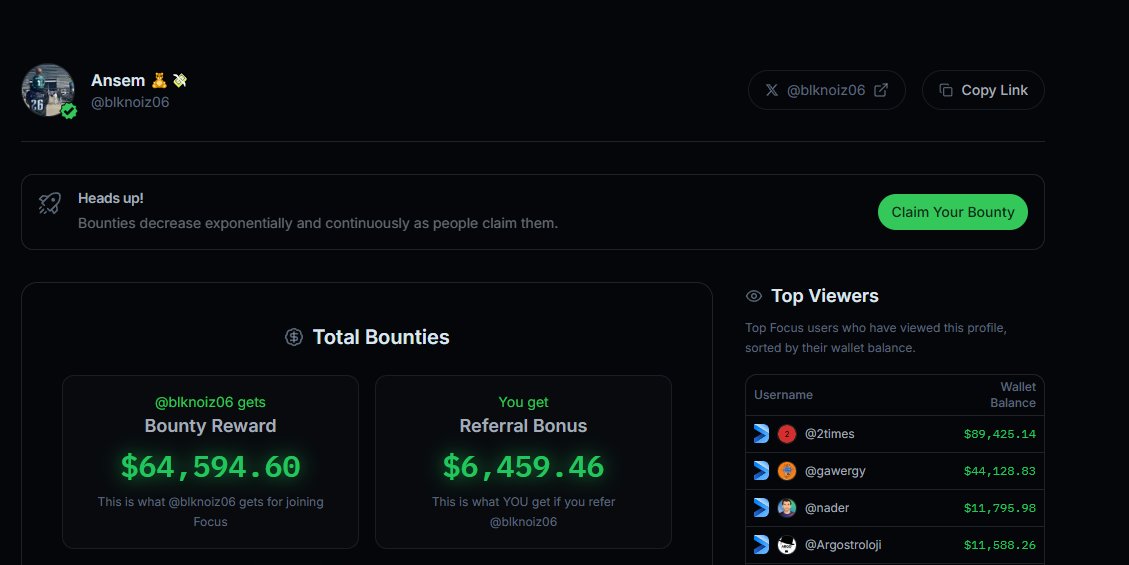
Task: Click the green '@blknoiz06 gets' label
Action: point(210,402)
